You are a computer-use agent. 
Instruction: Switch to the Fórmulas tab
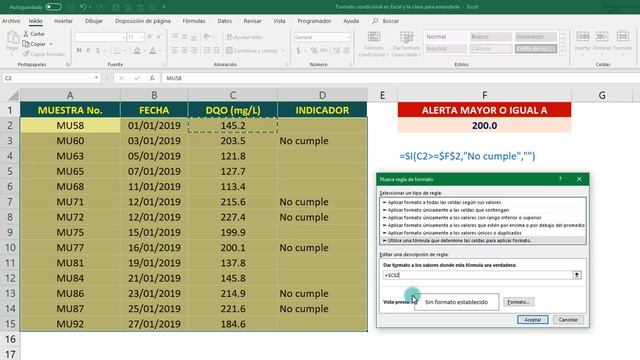coord(194,21)
